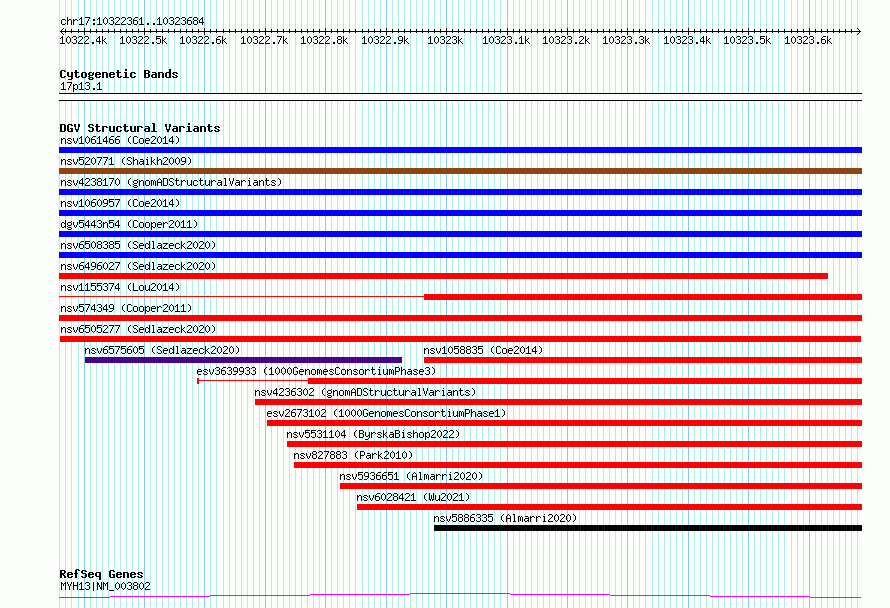Click the red nsv574349 variant bar
890x608 pixels.
point(460,318)
